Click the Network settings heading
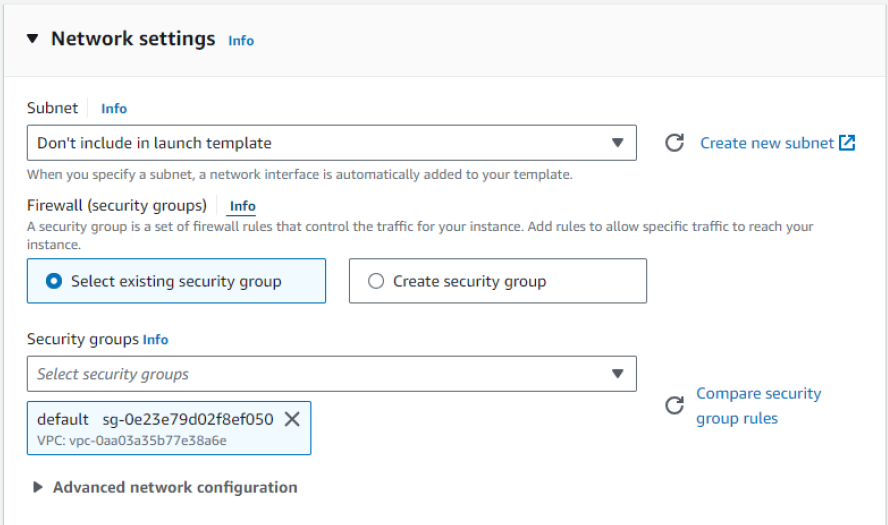This screenshot has width=888, height=525. coord(133,39)
